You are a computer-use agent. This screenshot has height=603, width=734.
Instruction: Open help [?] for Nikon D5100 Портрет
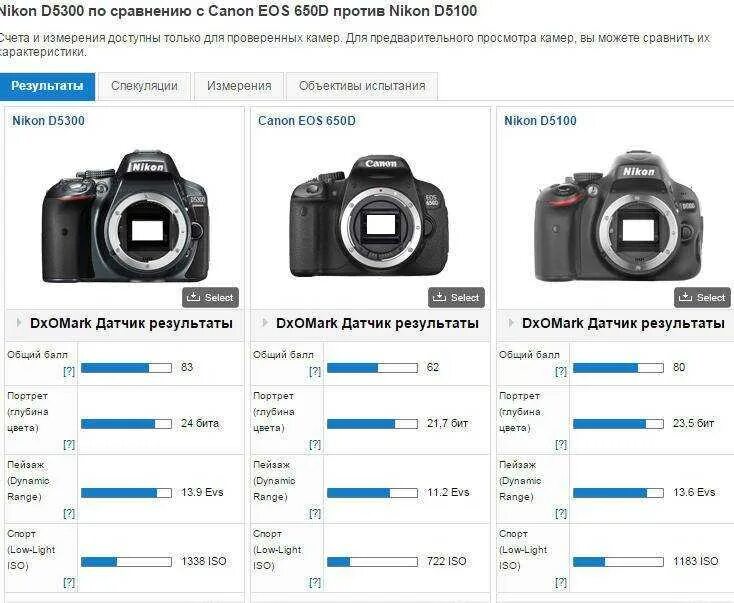[561, 444]
